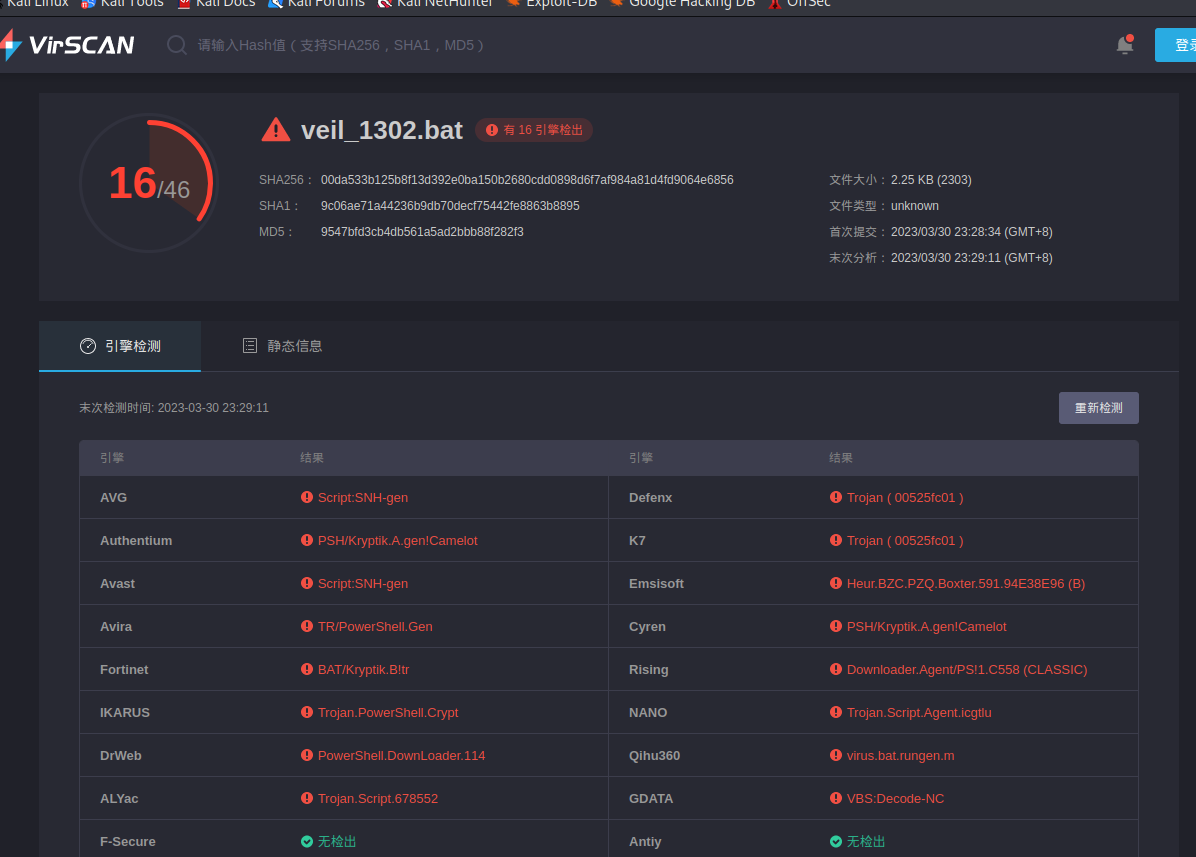Click 'Downloader.Agent/PS!1.C558 (CLASSIC)' Rising result
1196x857 pixels.
click(x=967, y=669)
